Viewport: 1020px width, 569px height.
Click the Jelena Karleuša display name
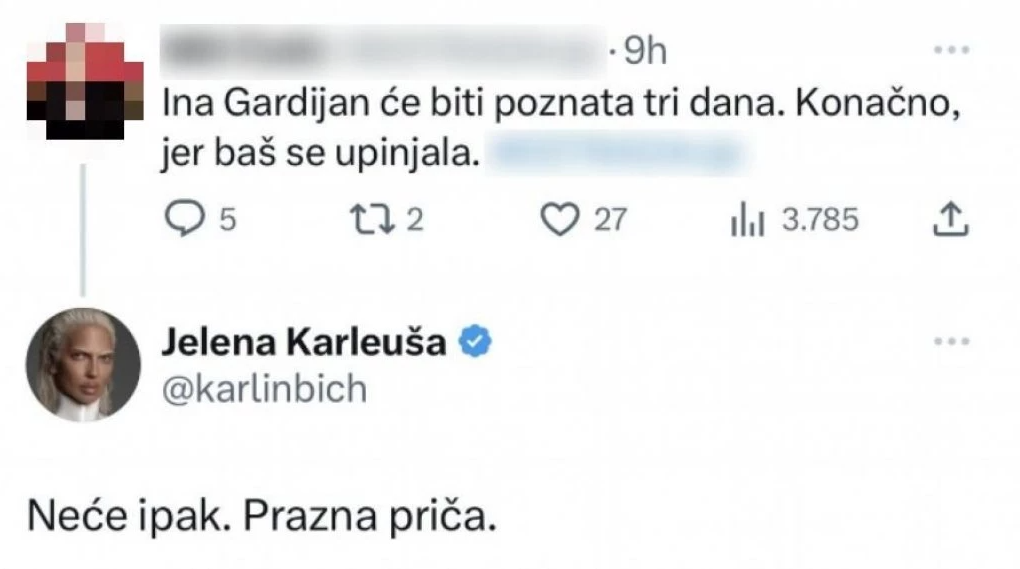tap(305, 344)
